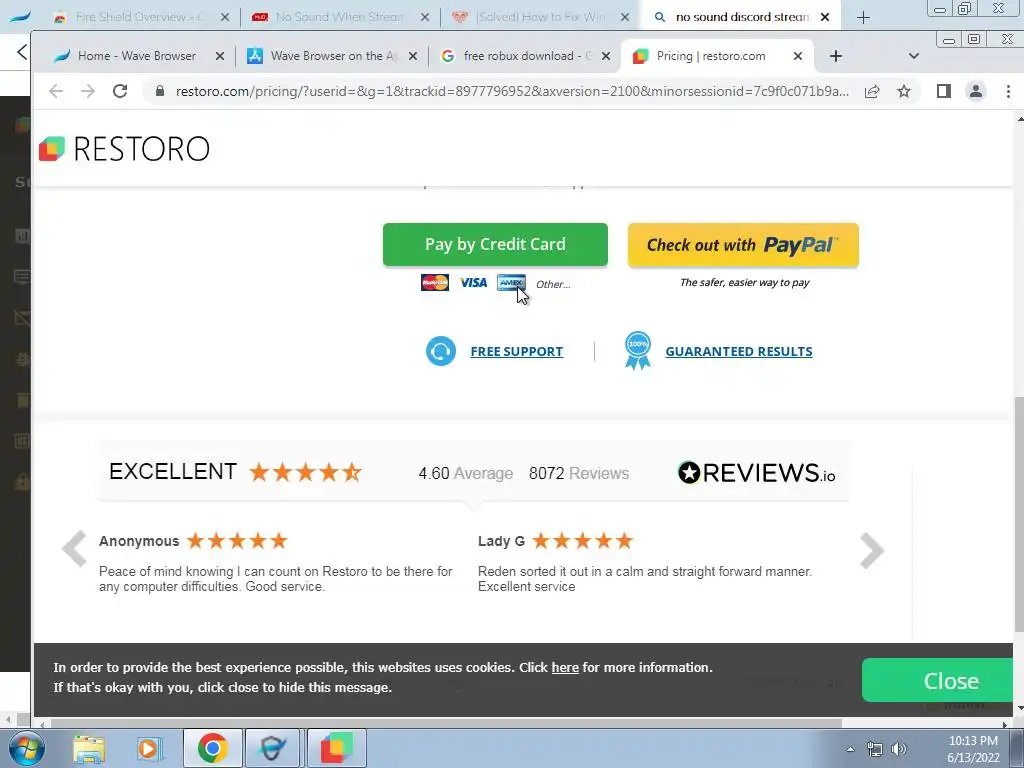Open Chrome profile avatar menu
1024x768 pixels.
pyautogui.click(x=976, y=91)
